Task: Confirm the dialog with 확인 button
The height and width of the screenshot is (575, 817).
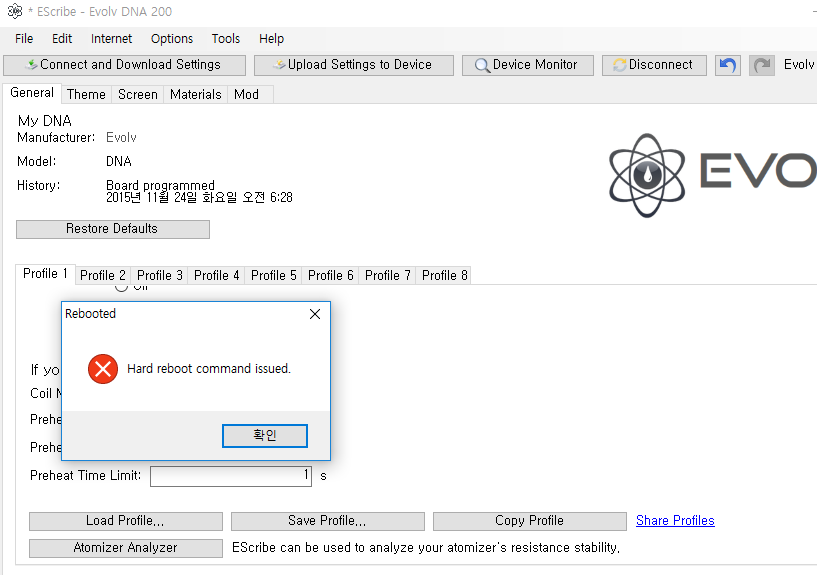Action: point(265,435)
